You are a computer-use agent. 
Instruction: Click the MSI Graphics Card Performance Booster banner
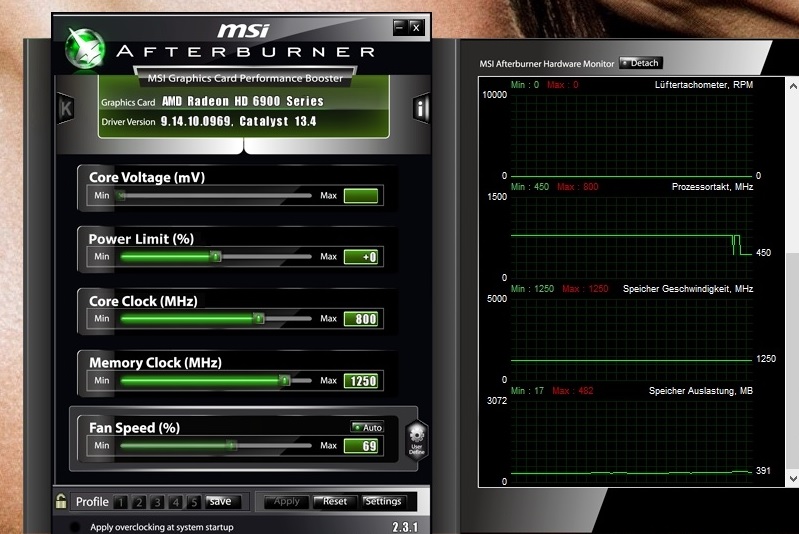click(245, 78)
